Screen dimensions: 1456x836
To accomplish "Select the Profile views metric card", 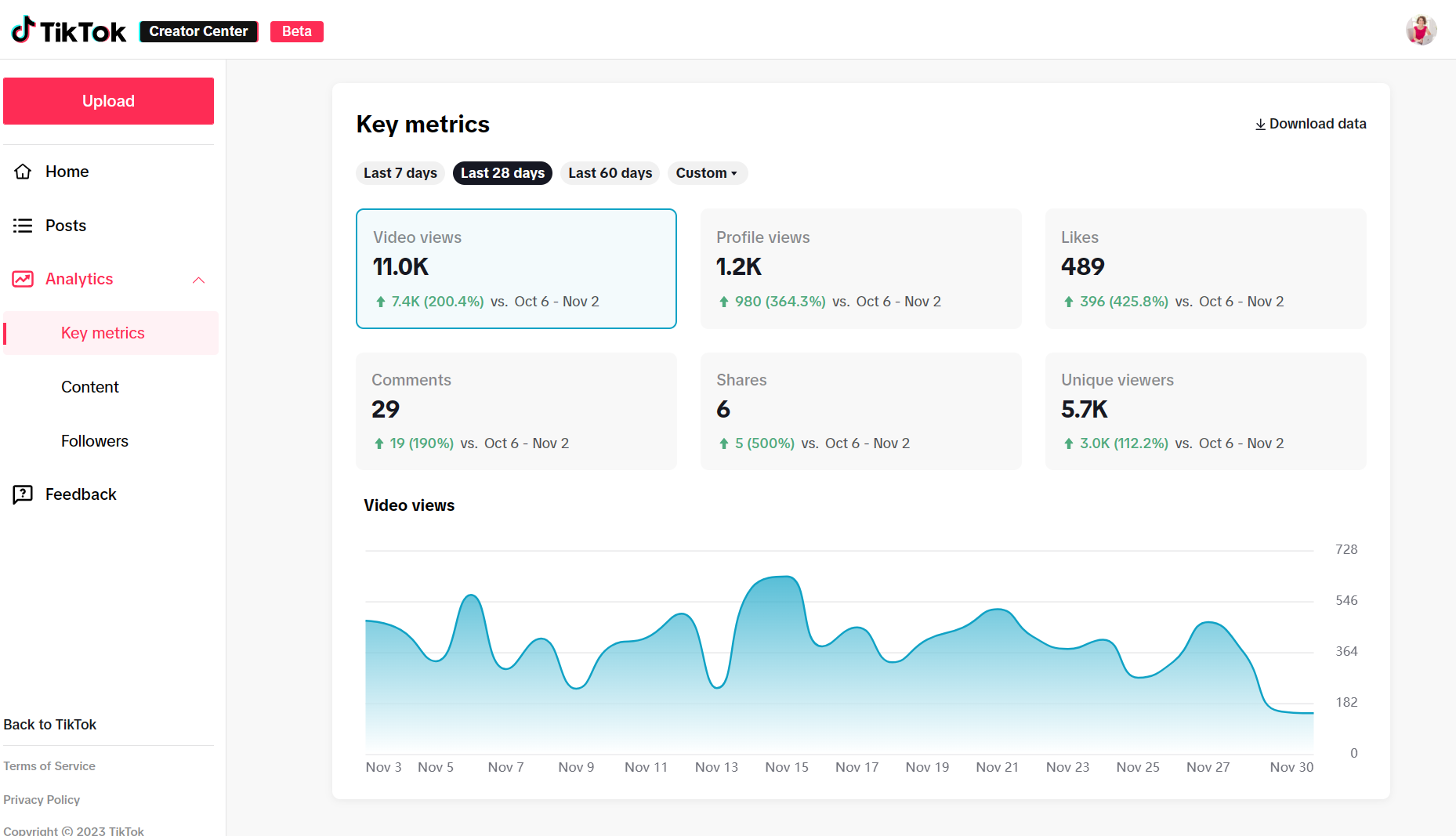I will (861, 269).
